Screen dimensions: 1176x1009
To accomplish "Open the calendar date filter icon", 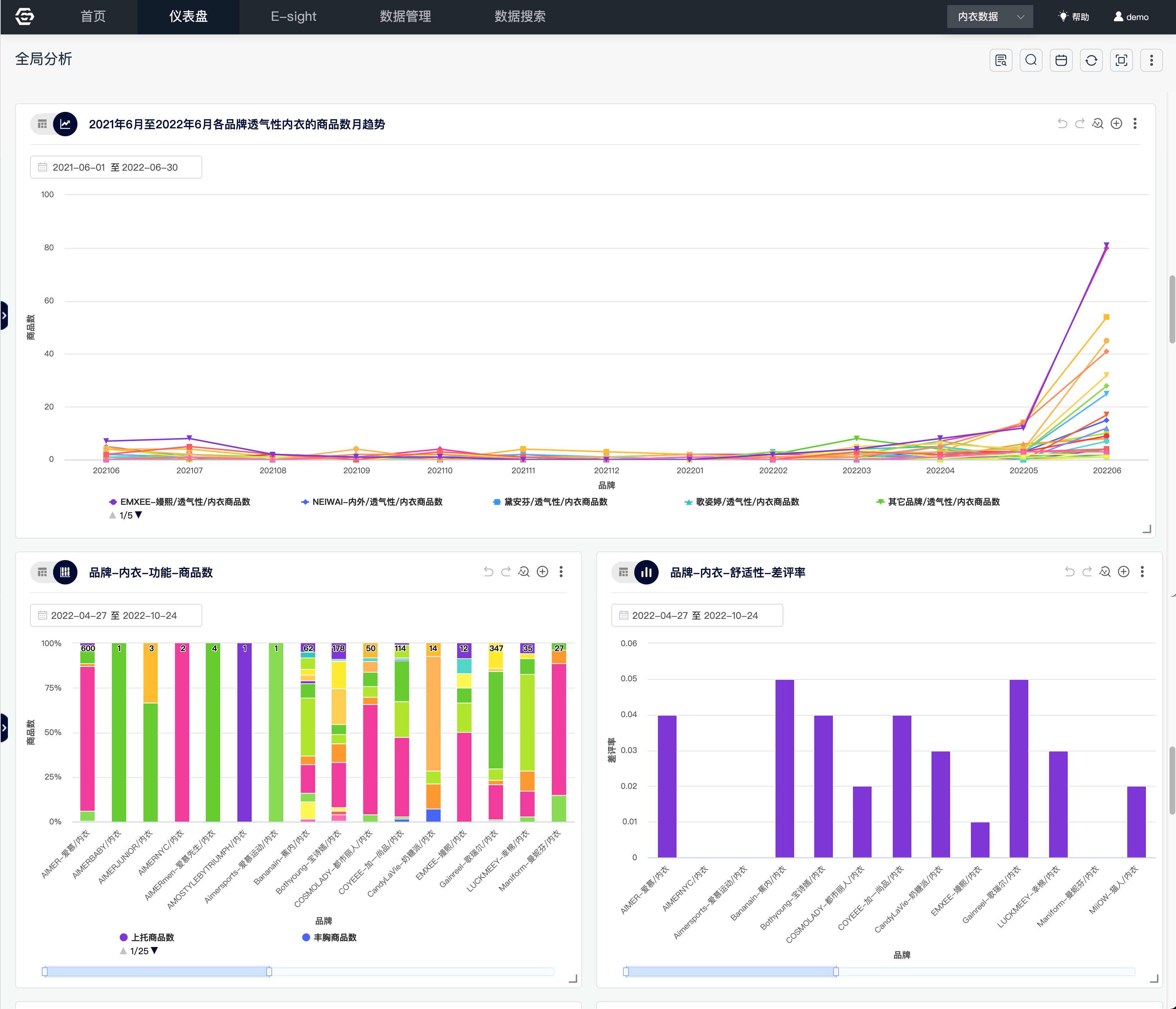I will coord(1061,60).
